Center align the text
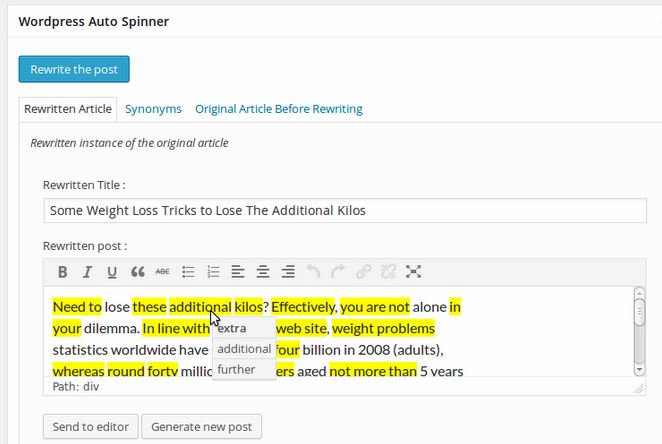The image size is (662, 444). (263, 272)
